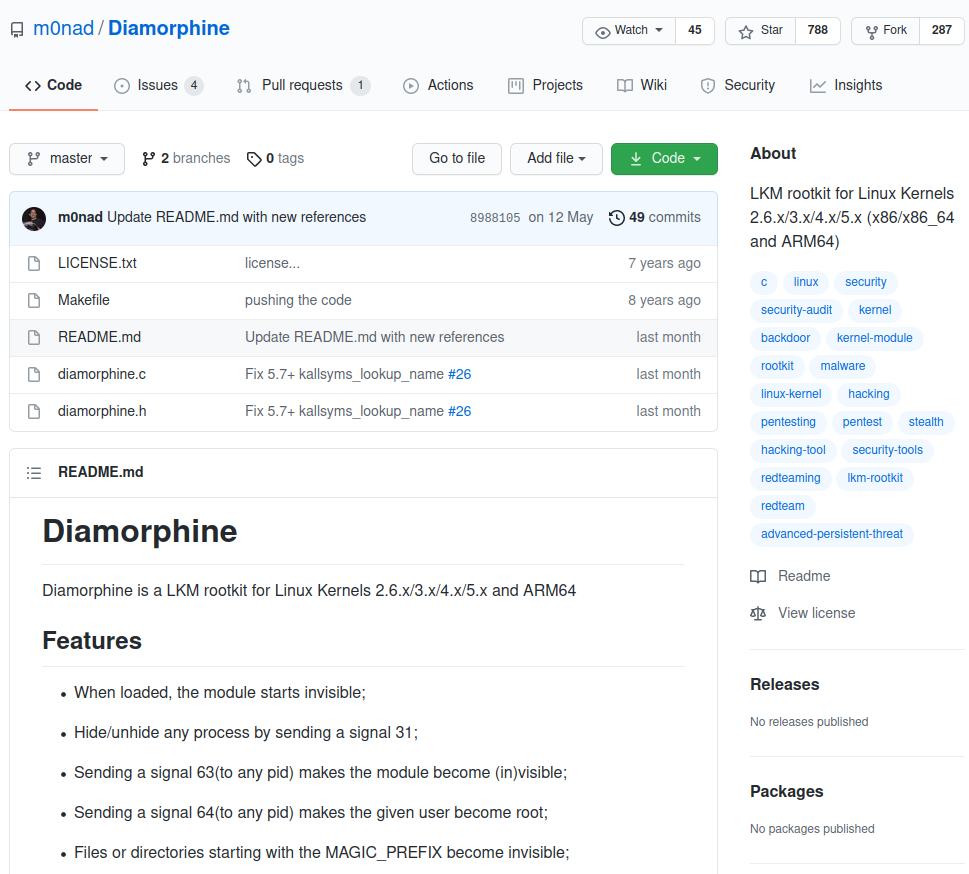Select the 'hacking-tool' topic tag
969x874 pixels.
click(x=793, y=450)
